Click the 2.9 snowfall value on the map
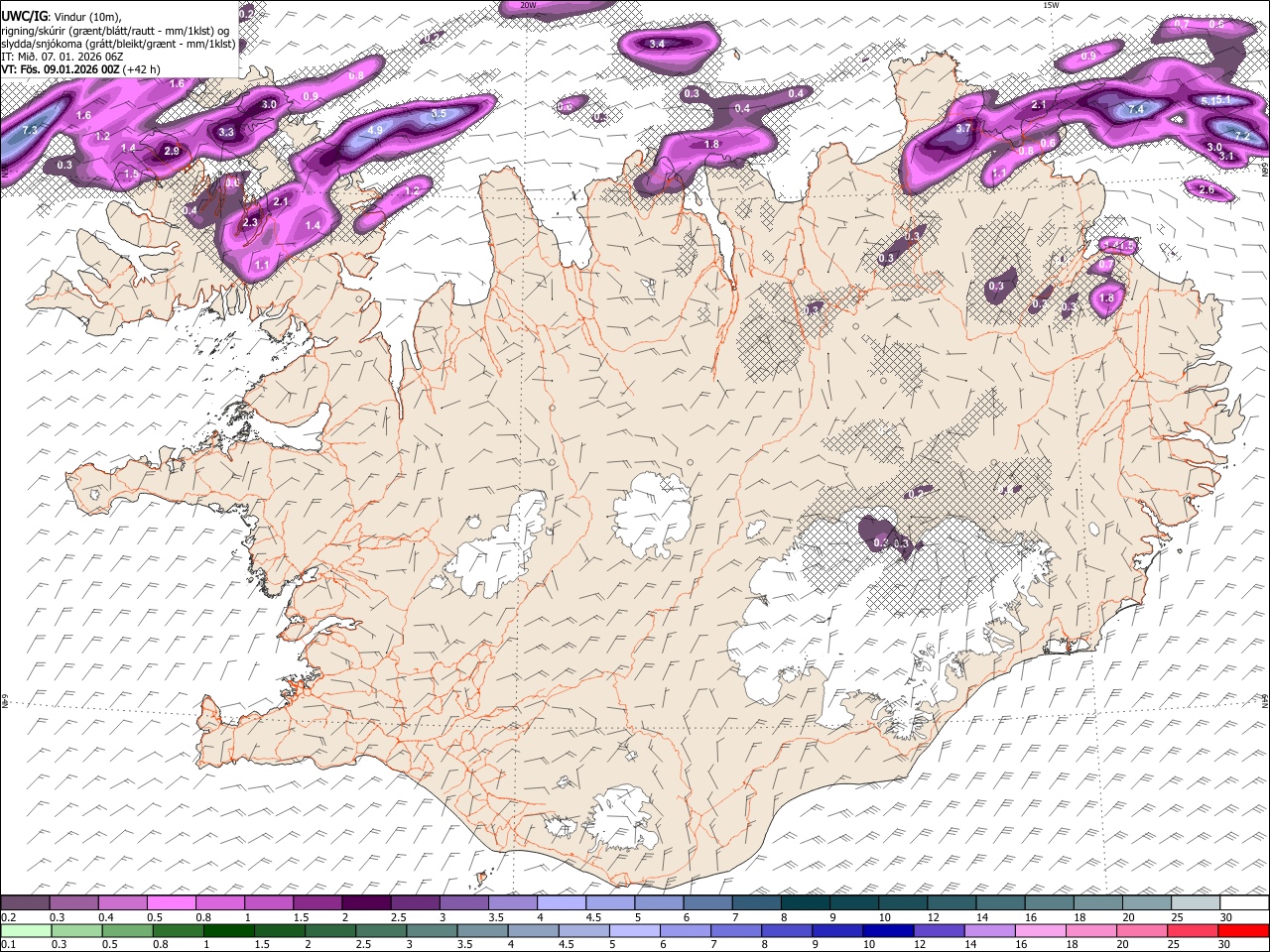 point(172,151)
